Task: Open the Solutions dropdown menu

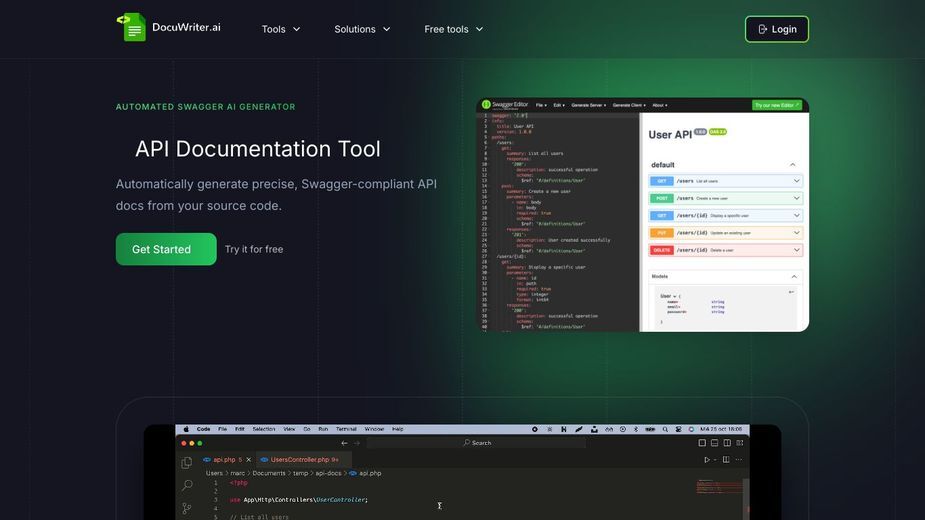Action: pyautogui.click(x=362, y=29)
